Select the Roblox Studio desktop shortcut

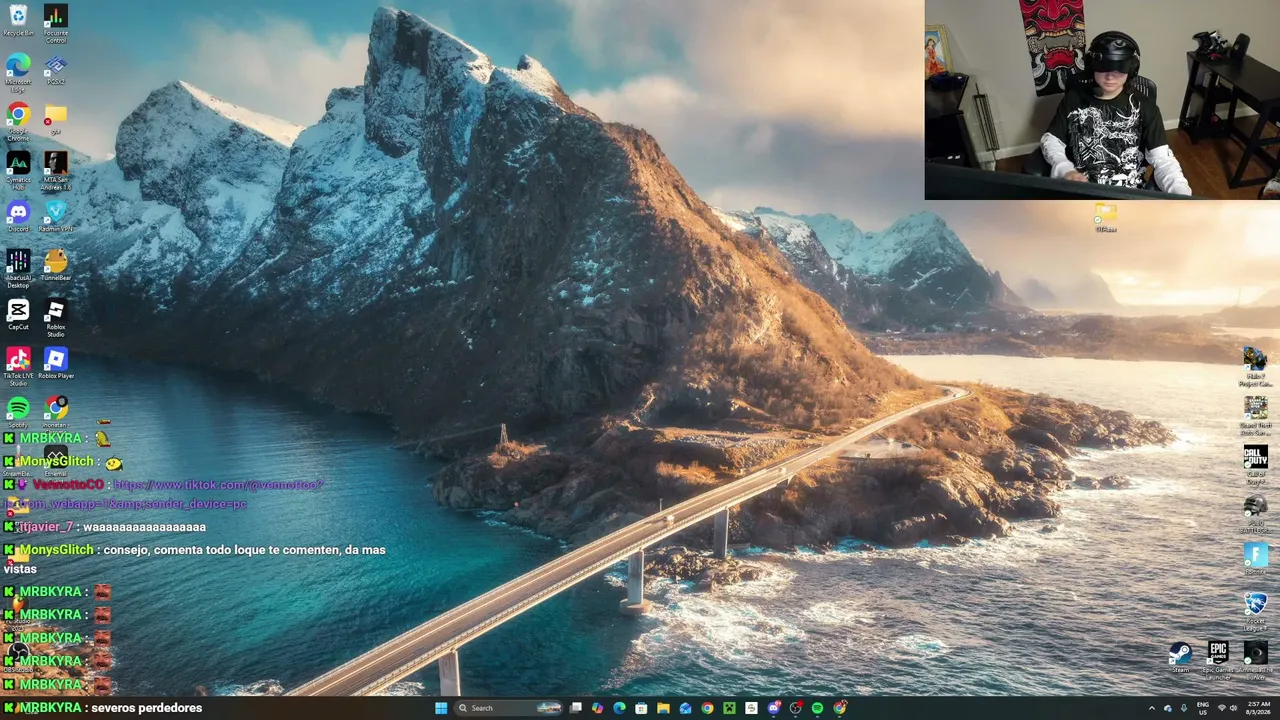[56, 317]
